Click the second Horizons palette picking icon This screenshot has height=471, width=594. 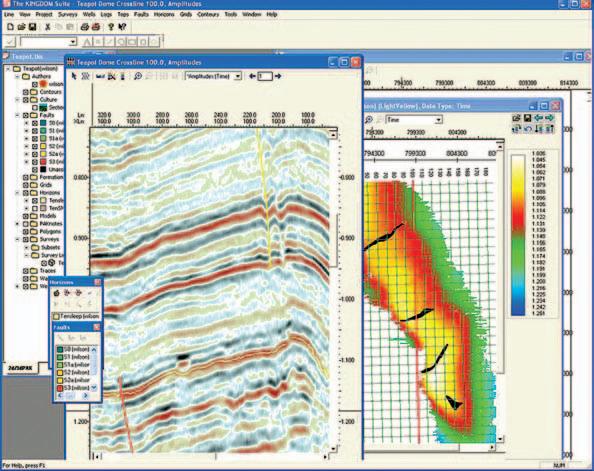click(67, 293)
